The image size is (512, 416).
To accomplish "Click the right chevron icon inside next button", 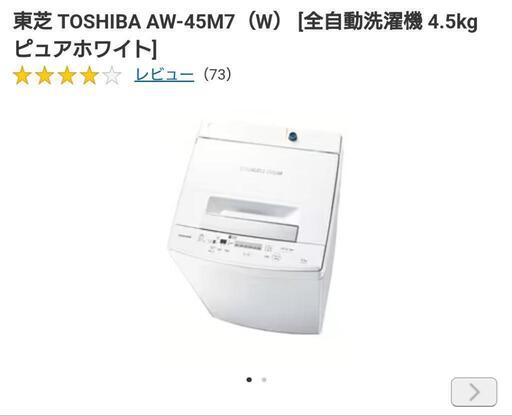I will [475, 392].
